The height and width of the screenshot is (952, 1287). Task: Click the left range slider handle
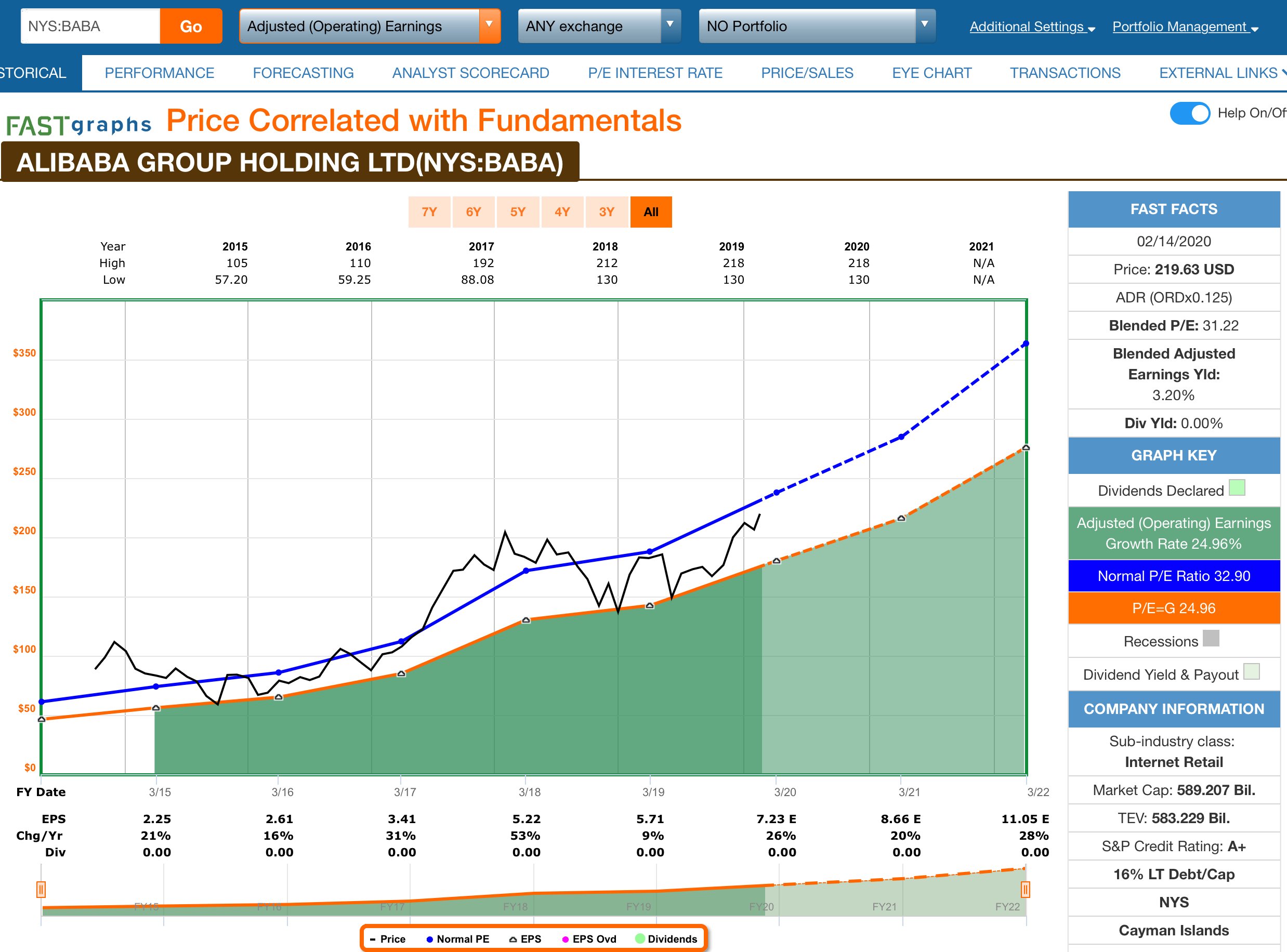(41, 889)
